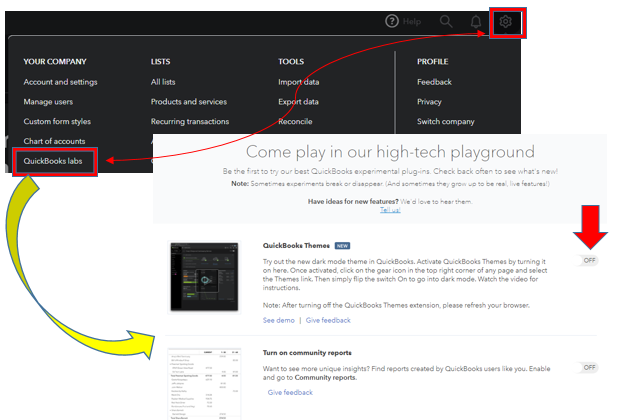This screenshot has height=420, width=631.
Task: Open the search magnifier icon
Action: [446, 21]
